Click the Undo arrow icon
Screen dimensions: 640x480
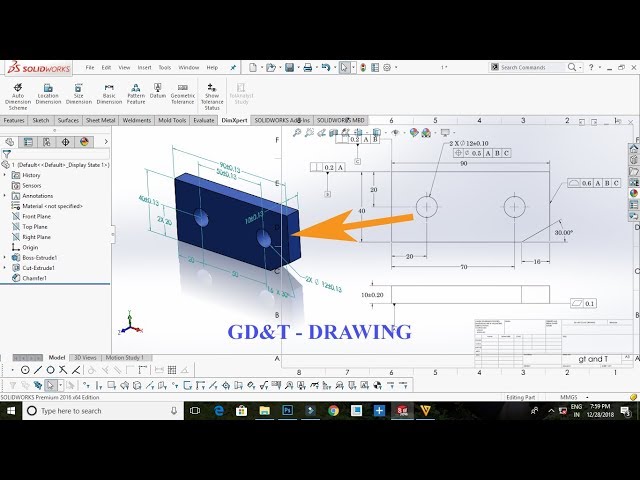pyautogui.click(x=325, y=67)
